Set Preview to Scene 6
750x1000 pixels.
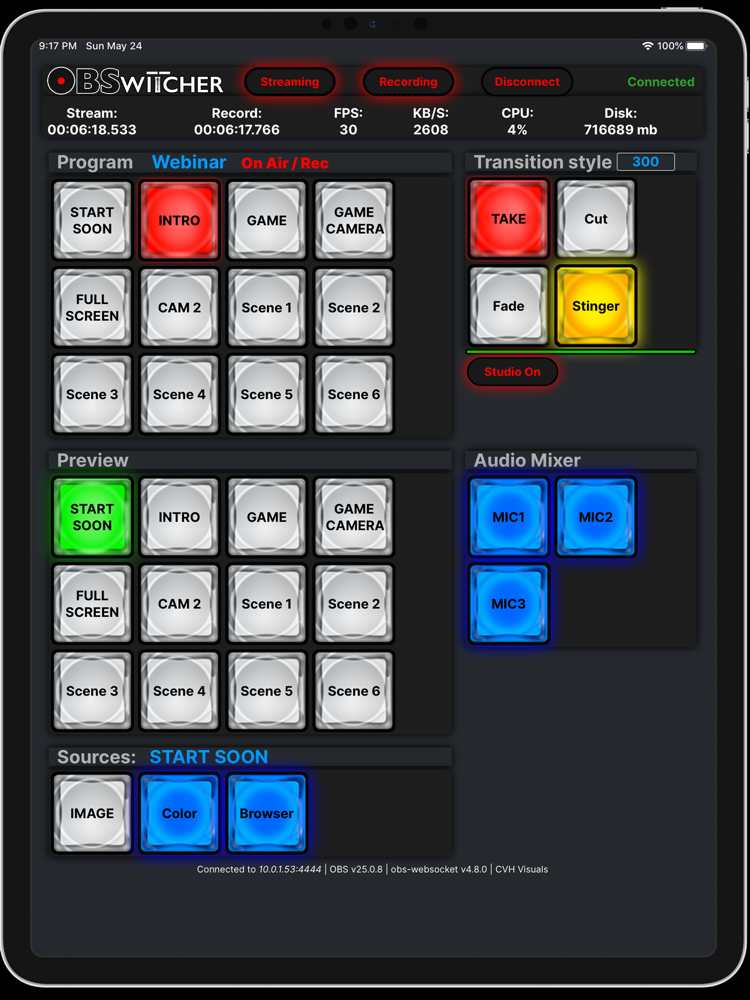point(354,691)
